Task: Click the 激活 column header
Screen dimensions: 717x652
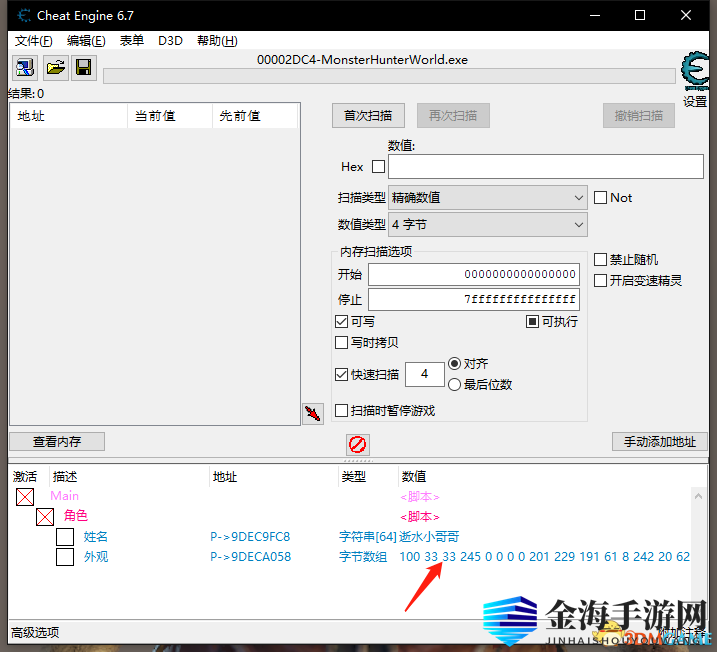Action: 25,477
